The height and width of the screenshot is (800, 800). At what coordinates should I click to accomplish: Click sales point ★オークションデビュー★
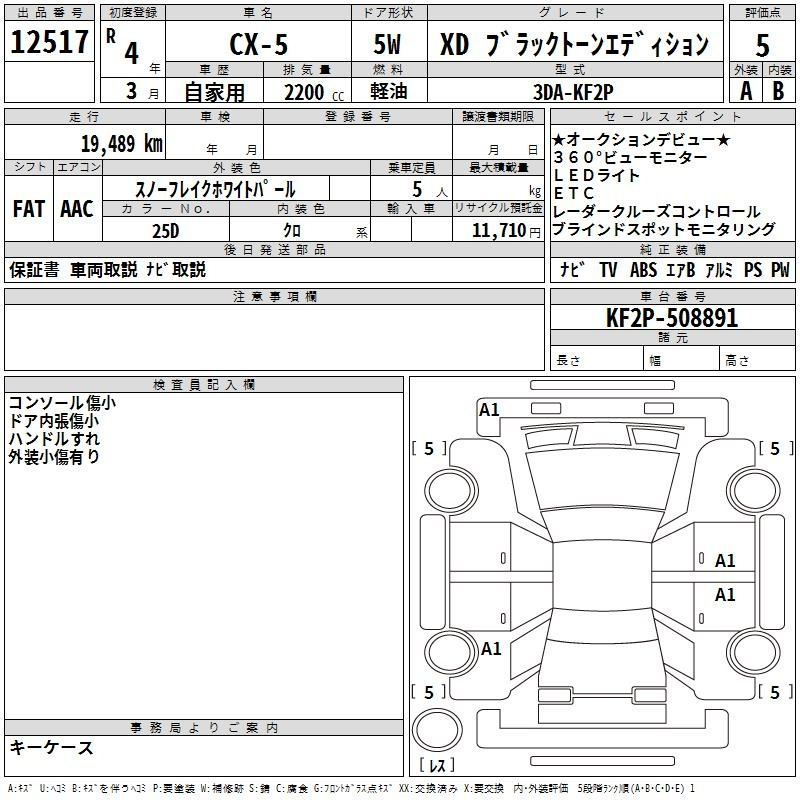coord(641,139)
